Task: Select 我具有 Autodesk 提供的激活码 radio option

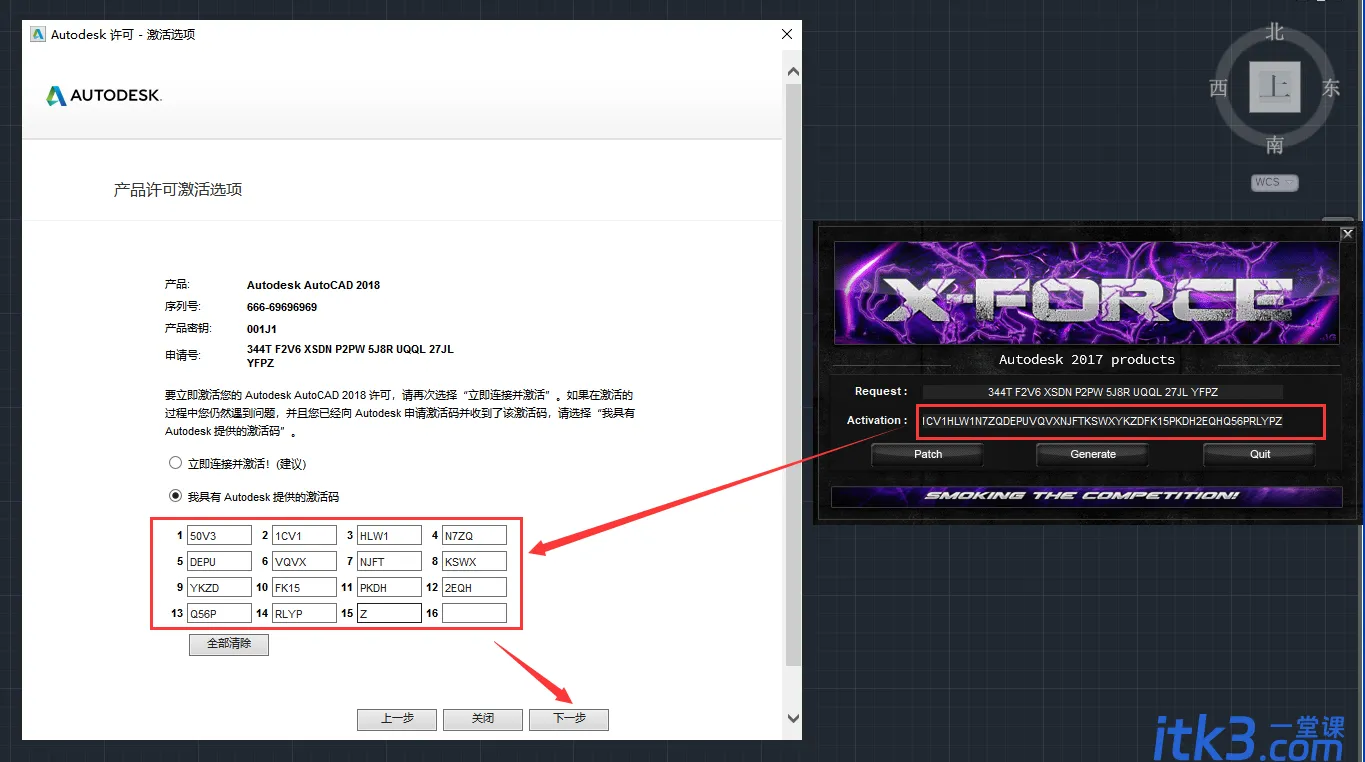Action: (176, 496)
